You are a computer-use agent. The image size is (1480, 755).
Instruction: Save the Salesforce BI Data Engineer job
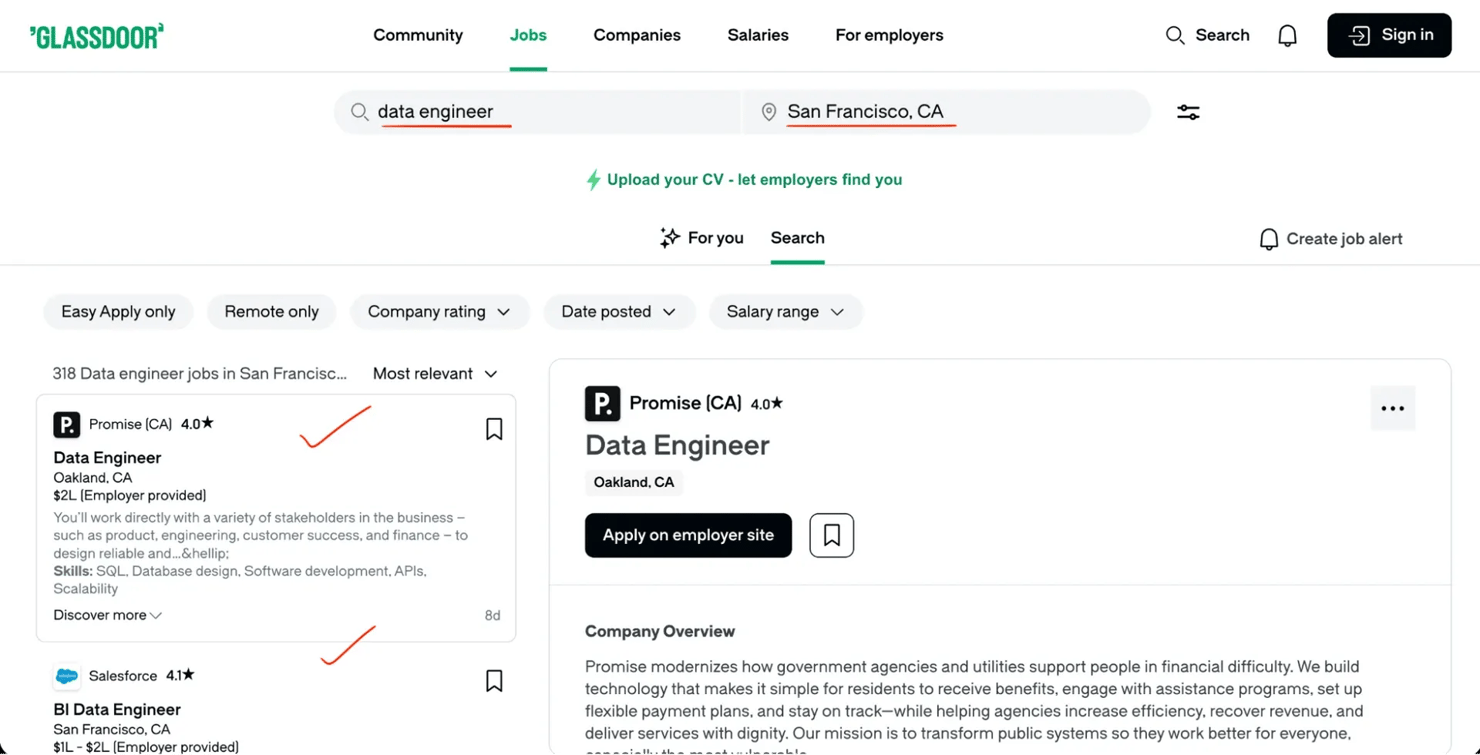pos(494,681)
